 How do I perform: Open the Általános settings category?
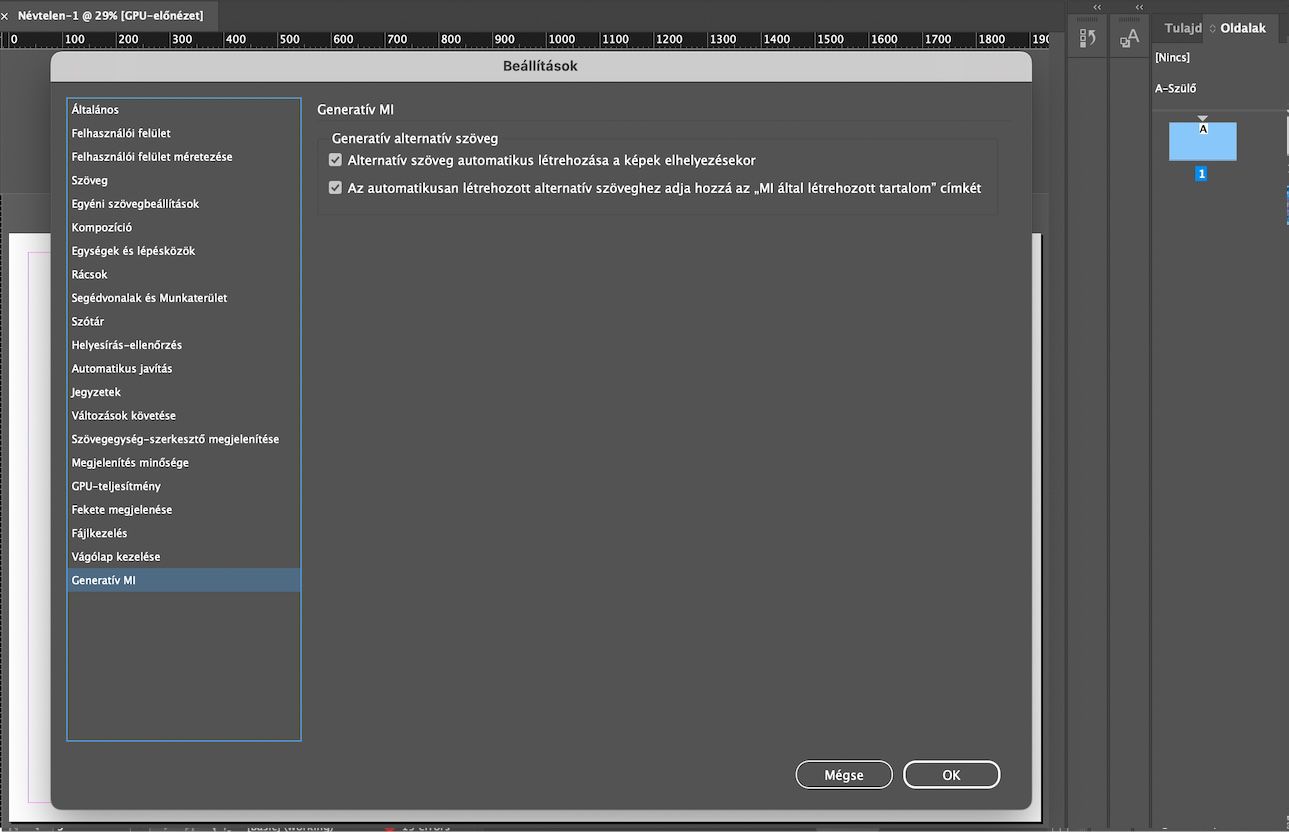[184, 110]
